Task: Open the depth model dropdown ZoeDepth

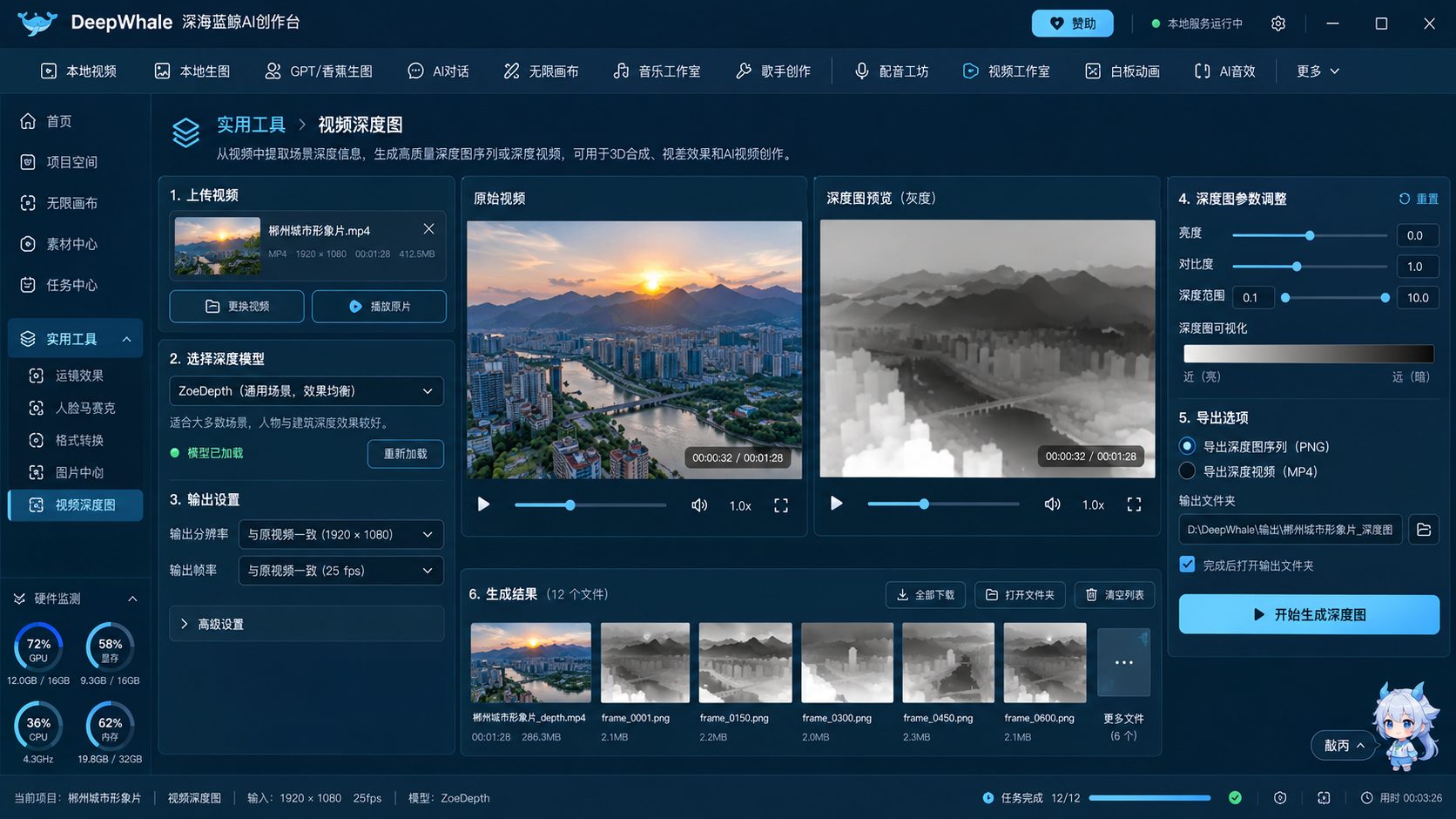Action: point(307,391)
